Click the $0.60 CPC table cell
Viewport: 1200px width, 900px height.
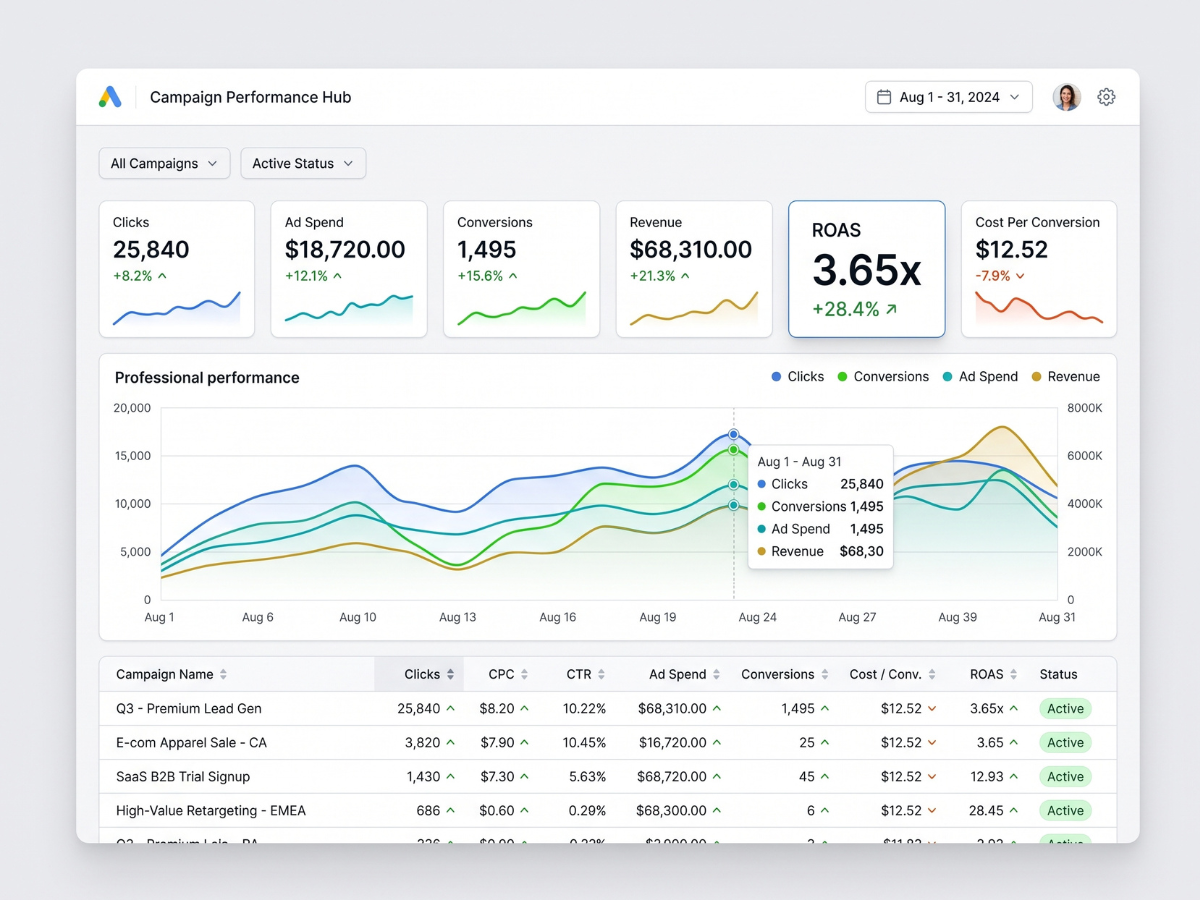pos(497,811)
